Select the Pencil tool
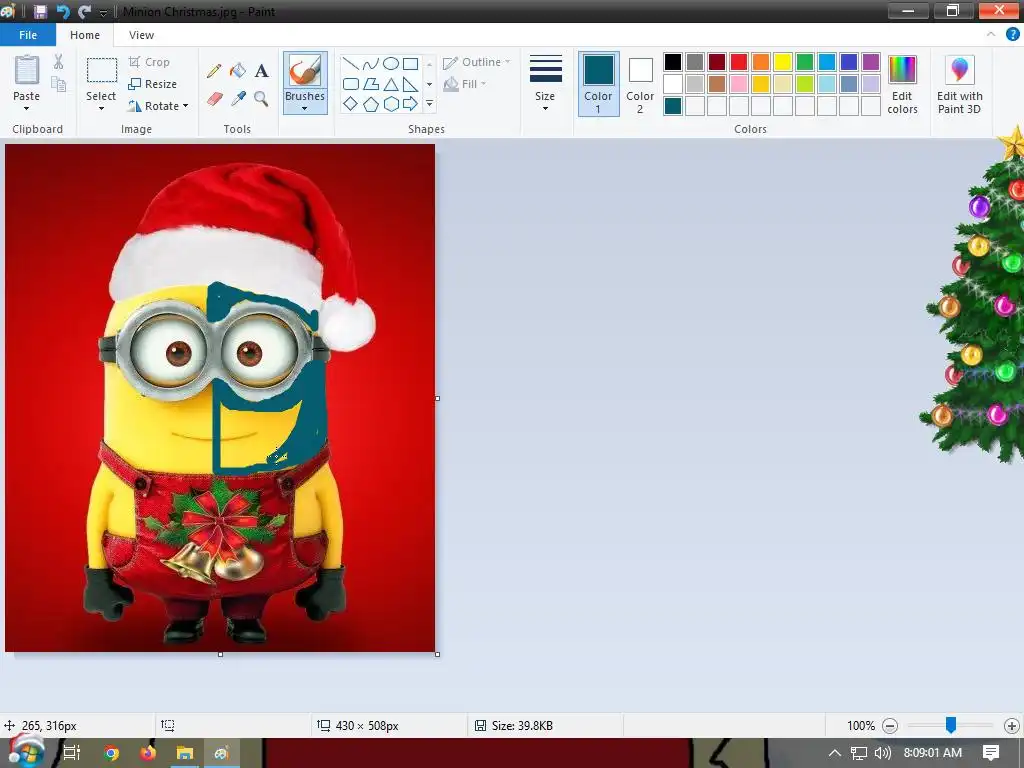The height and width of the screenshot is (768, 1024). pyautogui.click(x=214, y=71)
